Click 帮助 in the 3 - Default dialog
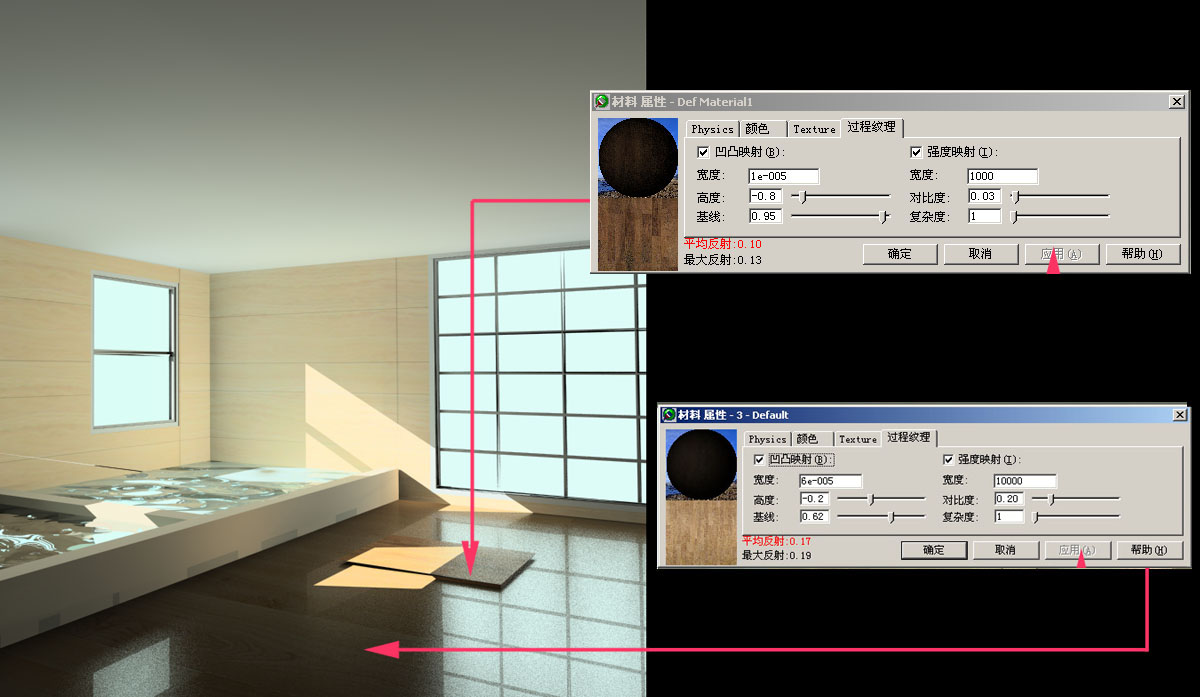Image resolution: width=1200 pixels, height=697 pixels. coord(1150,550)
